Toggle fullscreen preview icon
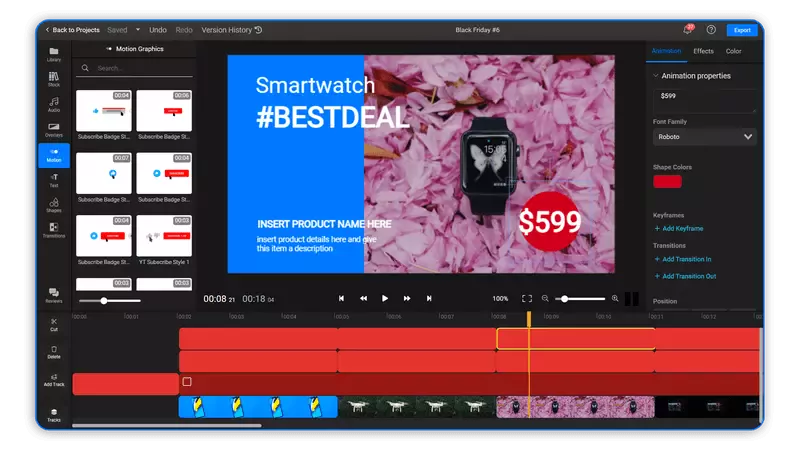800x450 pixels. (527, 298)
